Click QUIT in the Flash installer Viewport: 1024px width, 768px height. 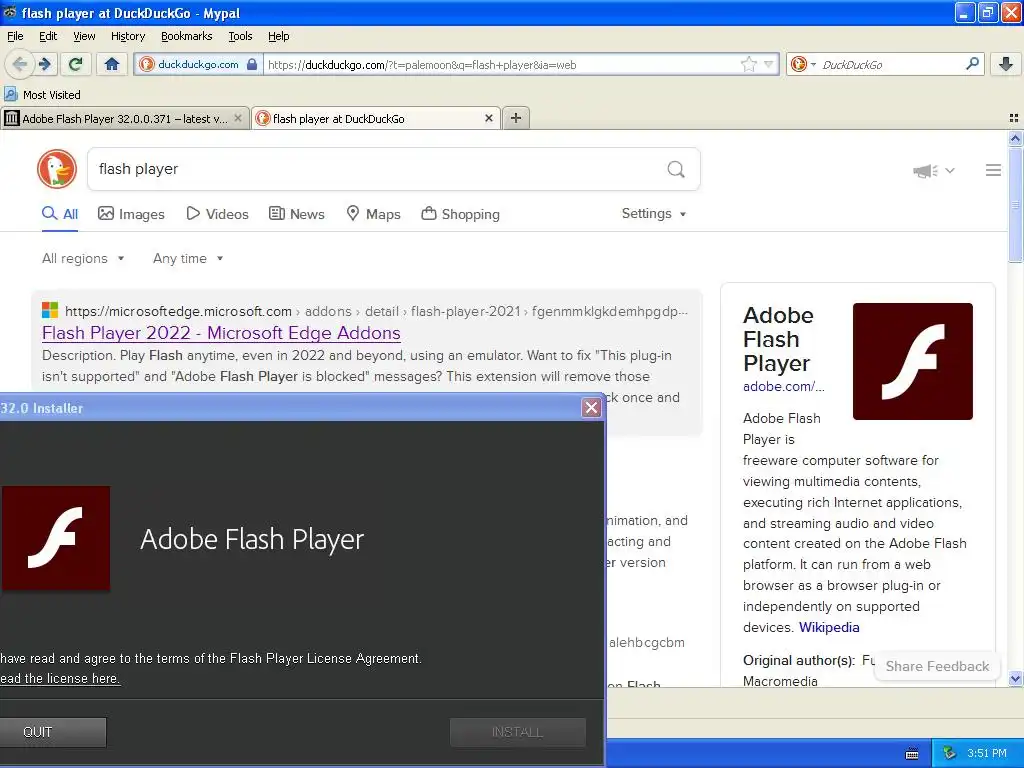tap(52, 732)
